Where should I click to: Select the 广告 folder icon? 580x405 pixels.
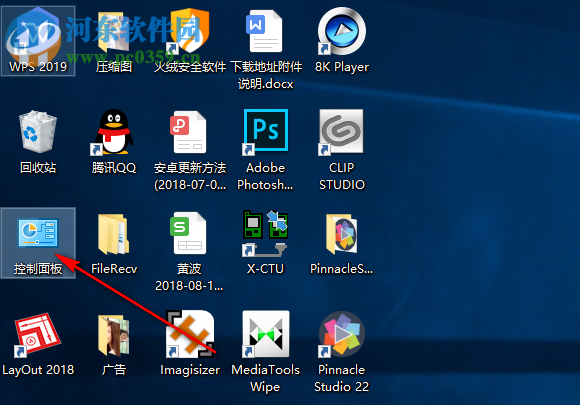113,335
